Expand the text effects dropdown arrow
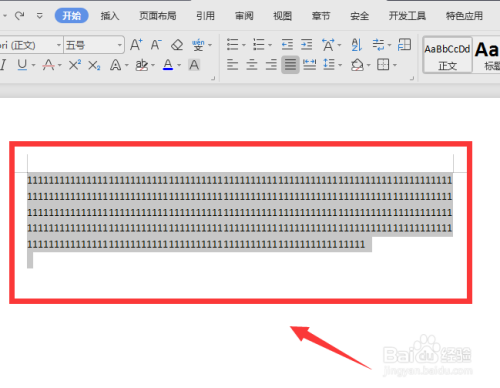Screen dimensions: 500x388 tap(127, 65)
